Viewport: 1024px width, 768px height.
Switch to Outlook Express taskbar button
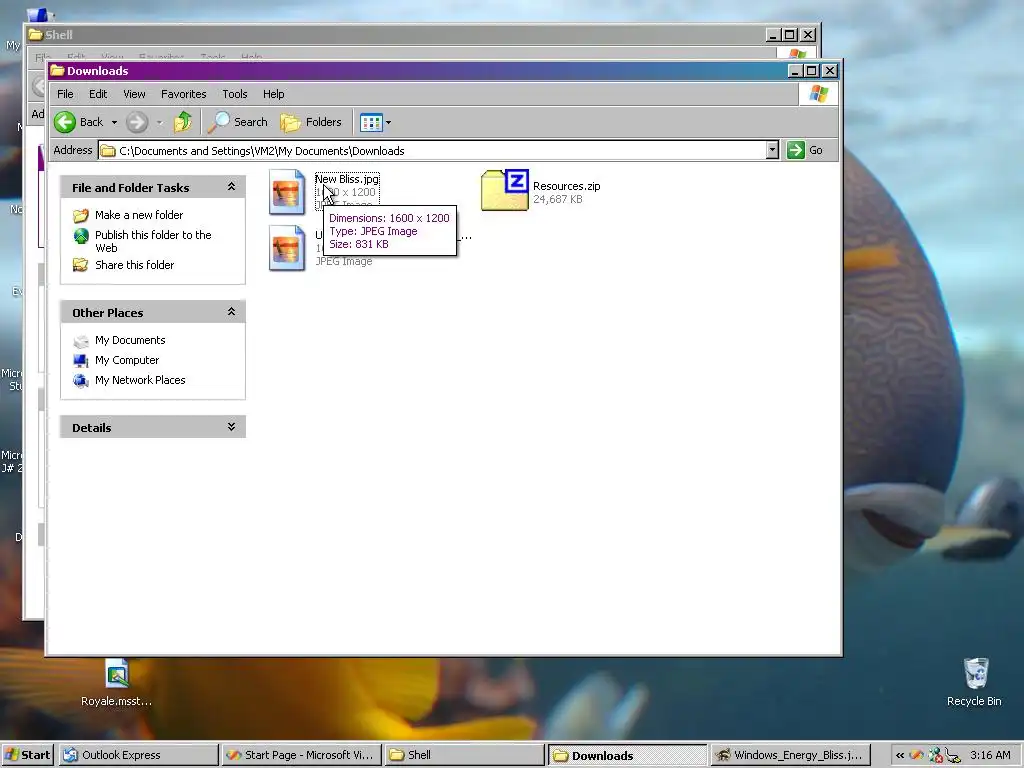(138, 755)
